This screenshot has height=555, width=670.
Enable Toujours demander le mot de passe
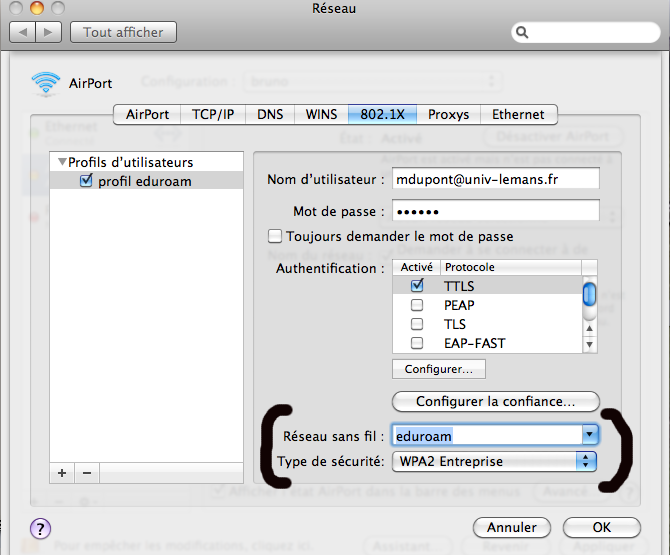coord(275,237)
